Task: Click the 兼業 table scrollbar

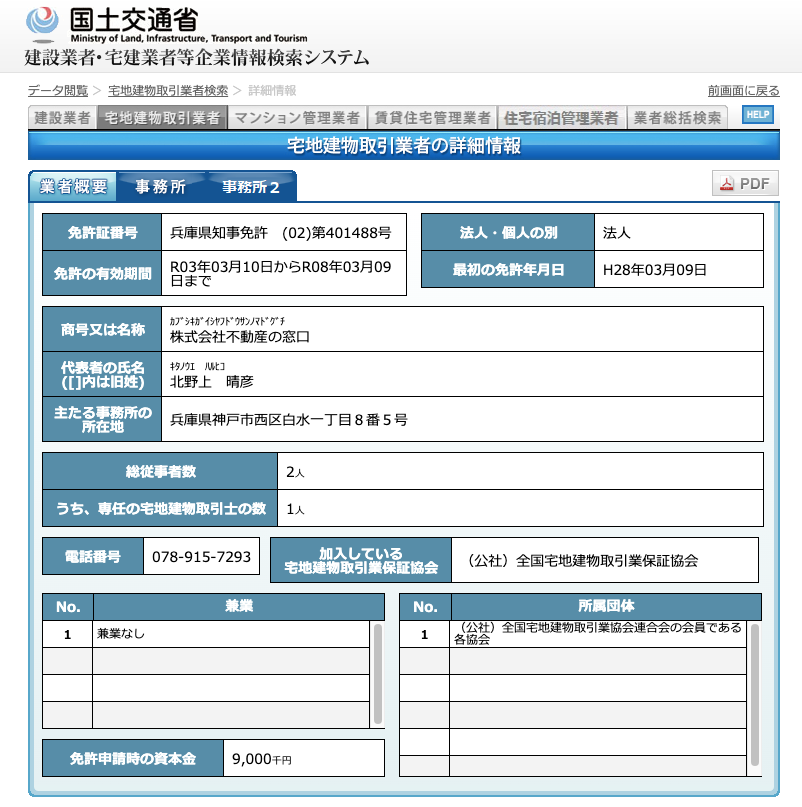Action: tap(377, 673)
